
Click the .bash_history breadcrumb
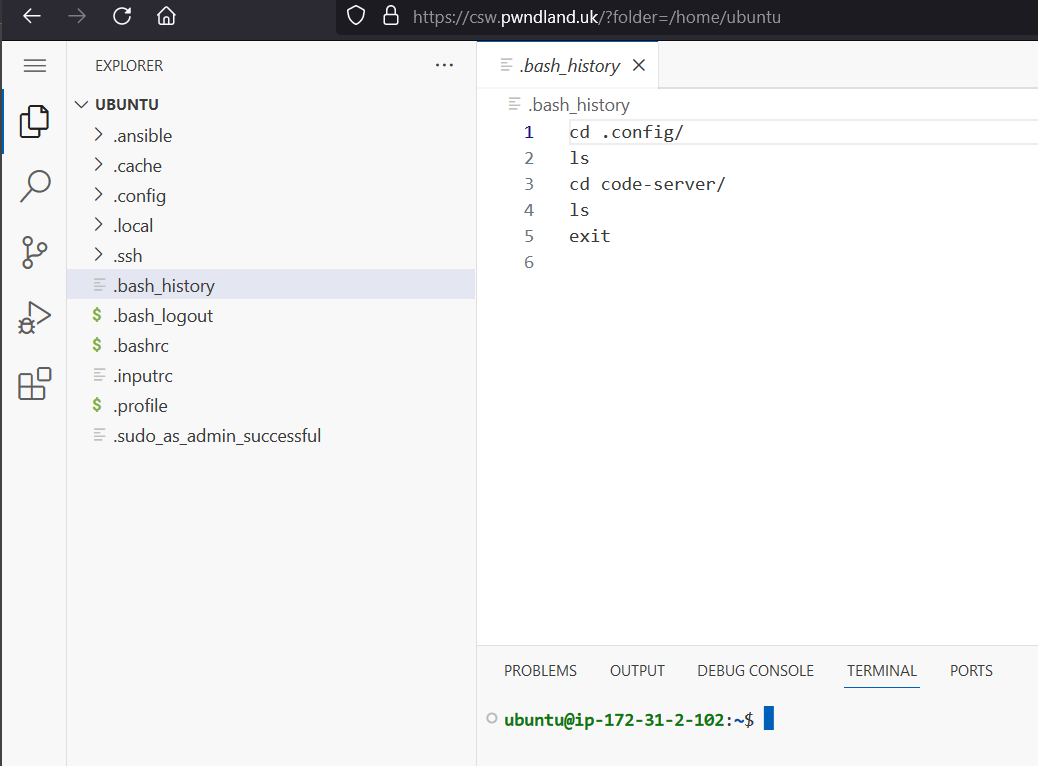578,105
